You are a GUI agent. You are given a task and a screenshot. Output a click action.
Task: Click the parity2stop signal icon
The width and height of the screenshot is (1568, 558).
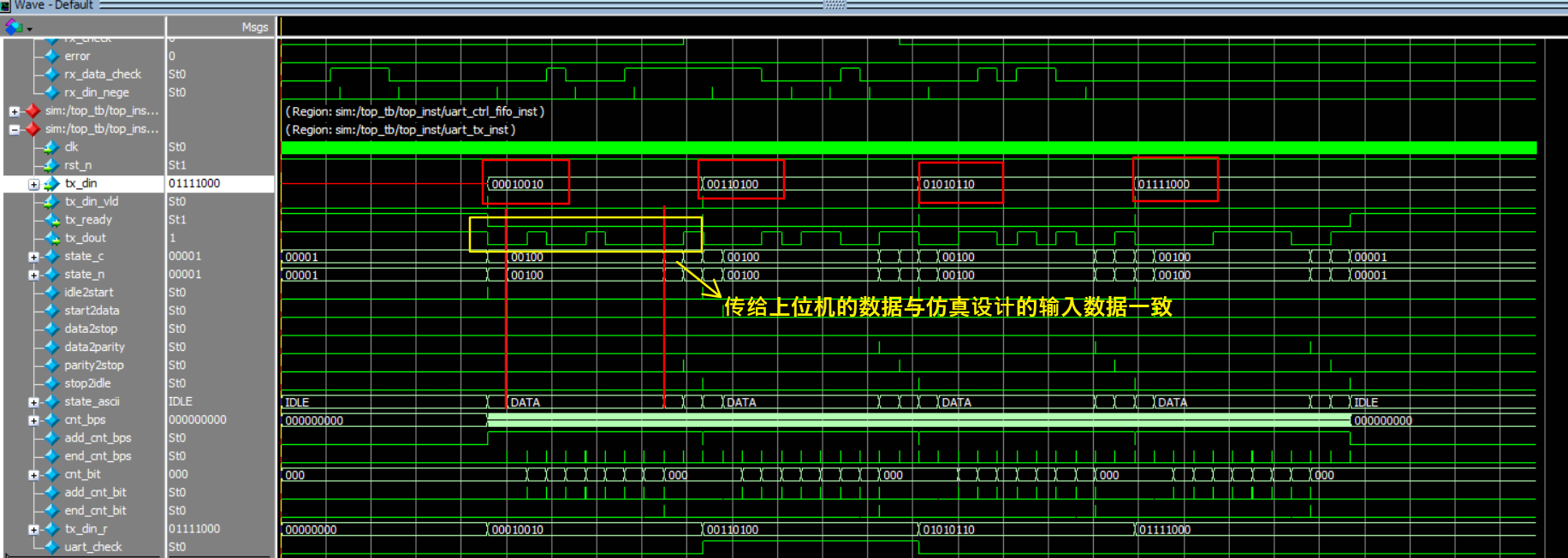point(51,365)
